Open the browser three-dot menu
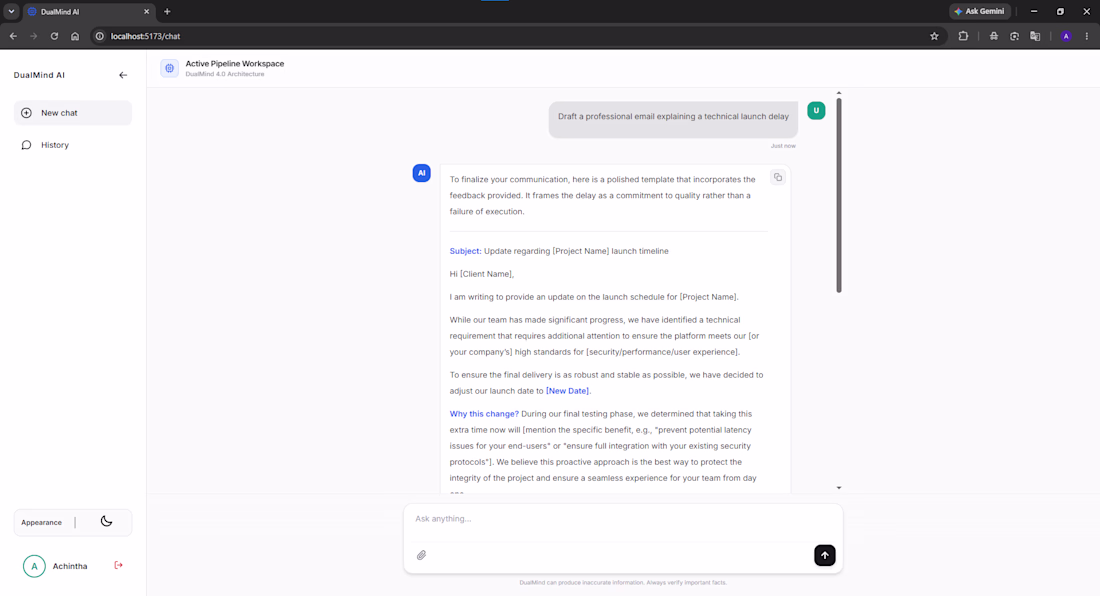 tap(1087, 36)
